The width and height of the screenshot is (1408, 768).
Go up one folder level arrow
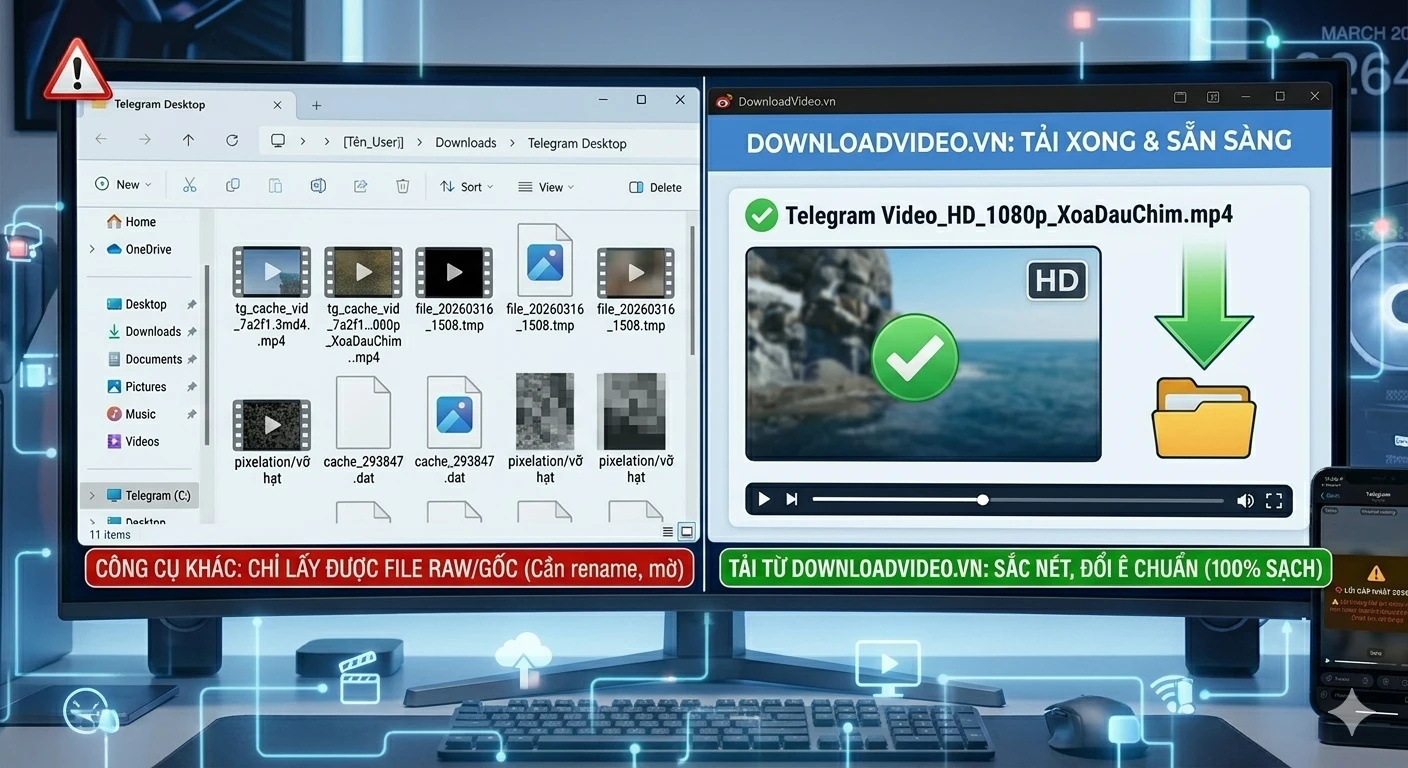coord(188,141)
